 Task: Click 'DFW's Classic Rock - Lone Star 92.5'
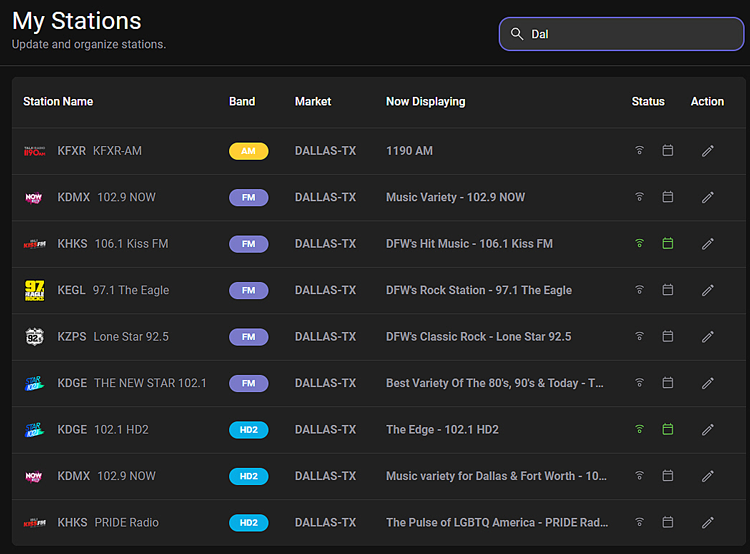[x=479, y=337]
